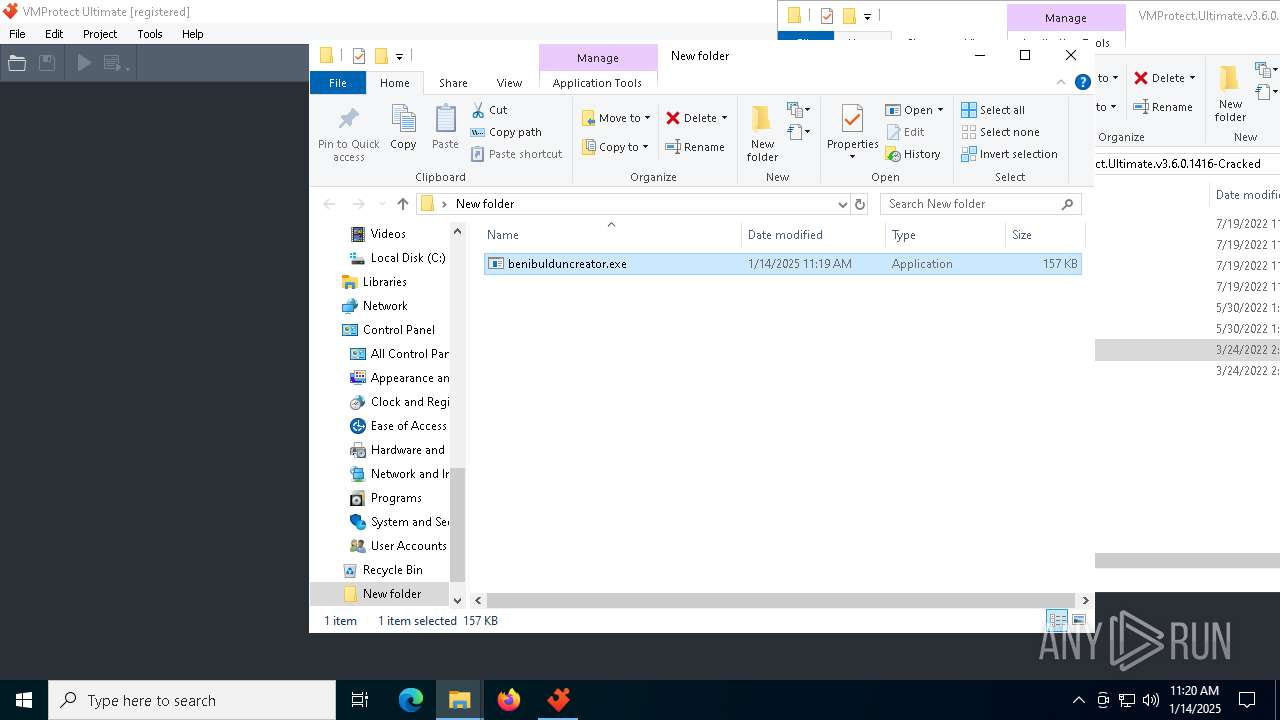Select the Home ribbon tab

tap(394, 83)
